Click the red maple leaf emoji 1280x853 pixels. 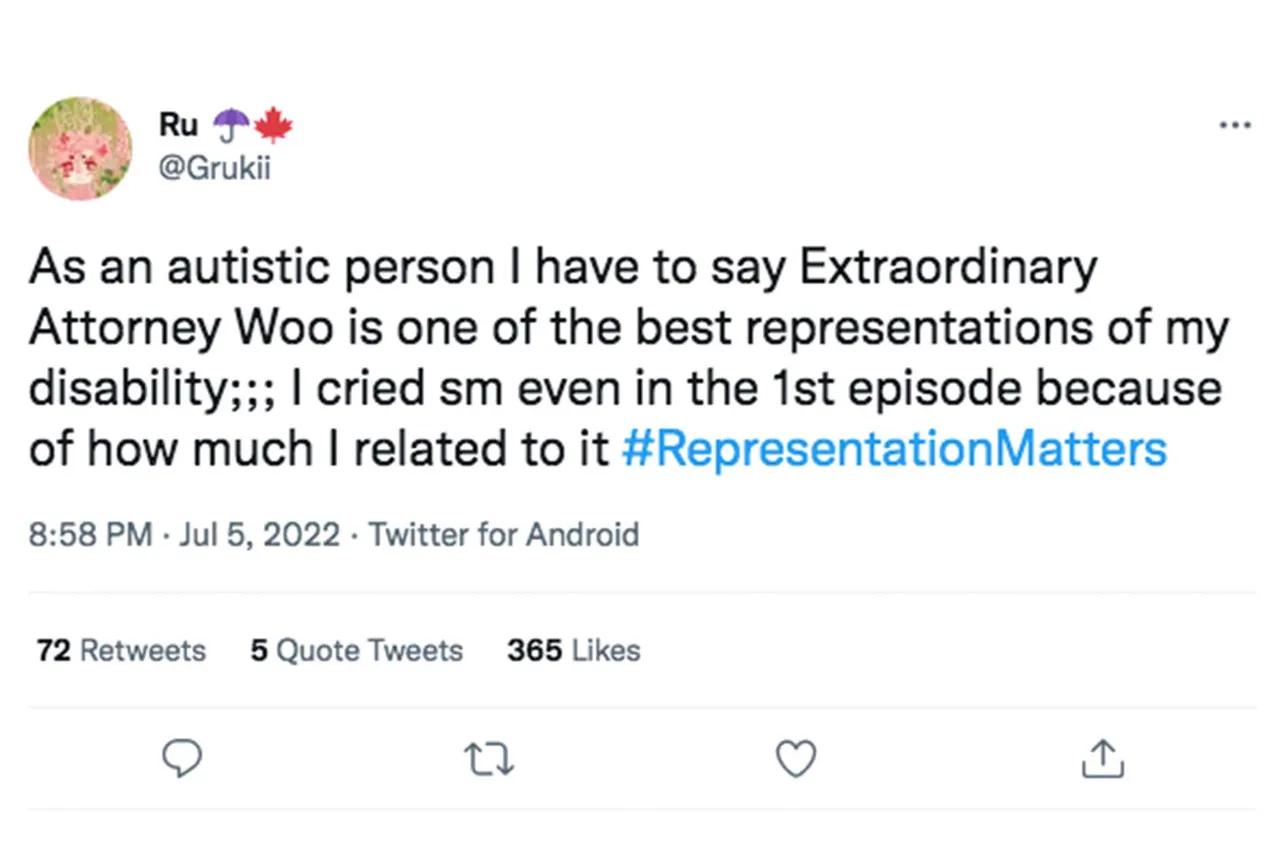coord(273,125)
